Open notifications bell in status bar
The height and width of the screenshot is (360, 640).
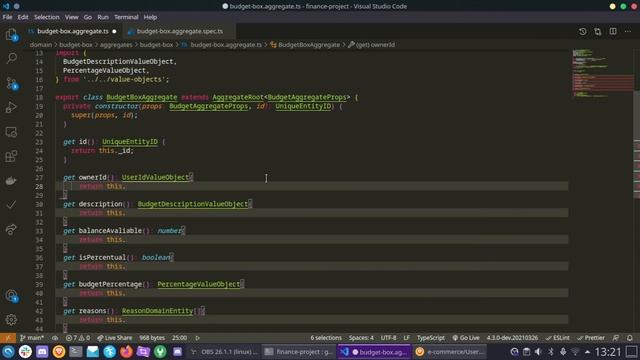630,338
